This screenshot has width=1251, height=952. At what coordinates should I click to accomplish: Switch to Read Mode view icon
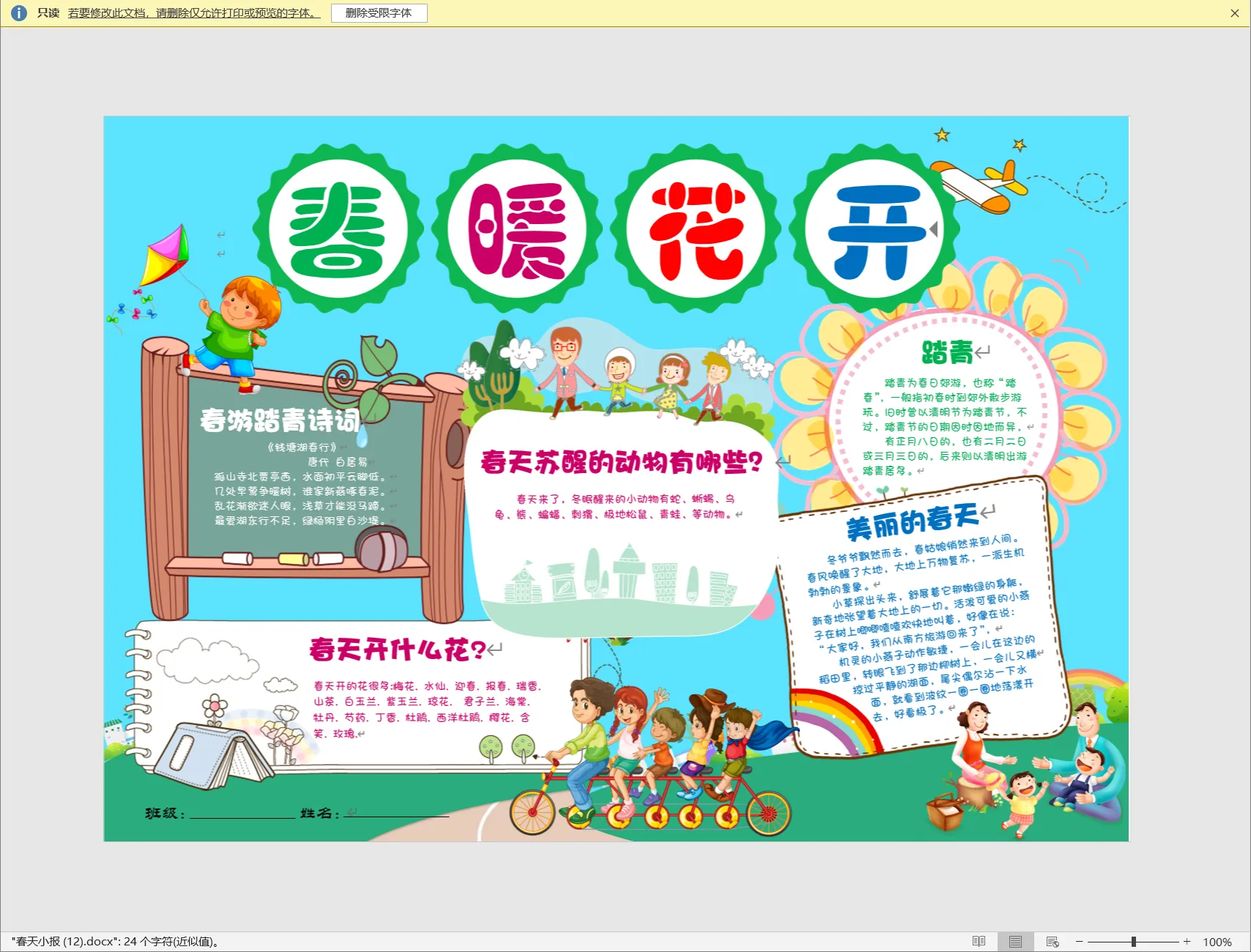coord(979,942)
